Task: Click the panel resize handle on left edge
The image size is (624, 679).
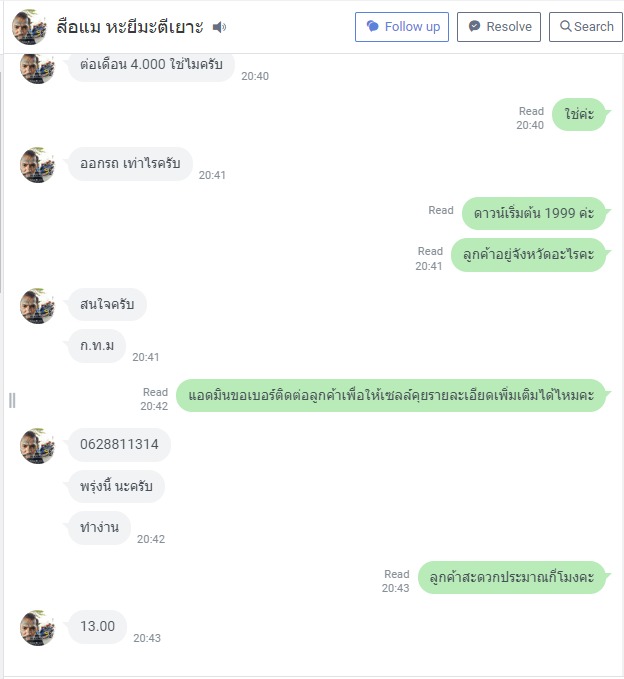Action: click(12, 400)
